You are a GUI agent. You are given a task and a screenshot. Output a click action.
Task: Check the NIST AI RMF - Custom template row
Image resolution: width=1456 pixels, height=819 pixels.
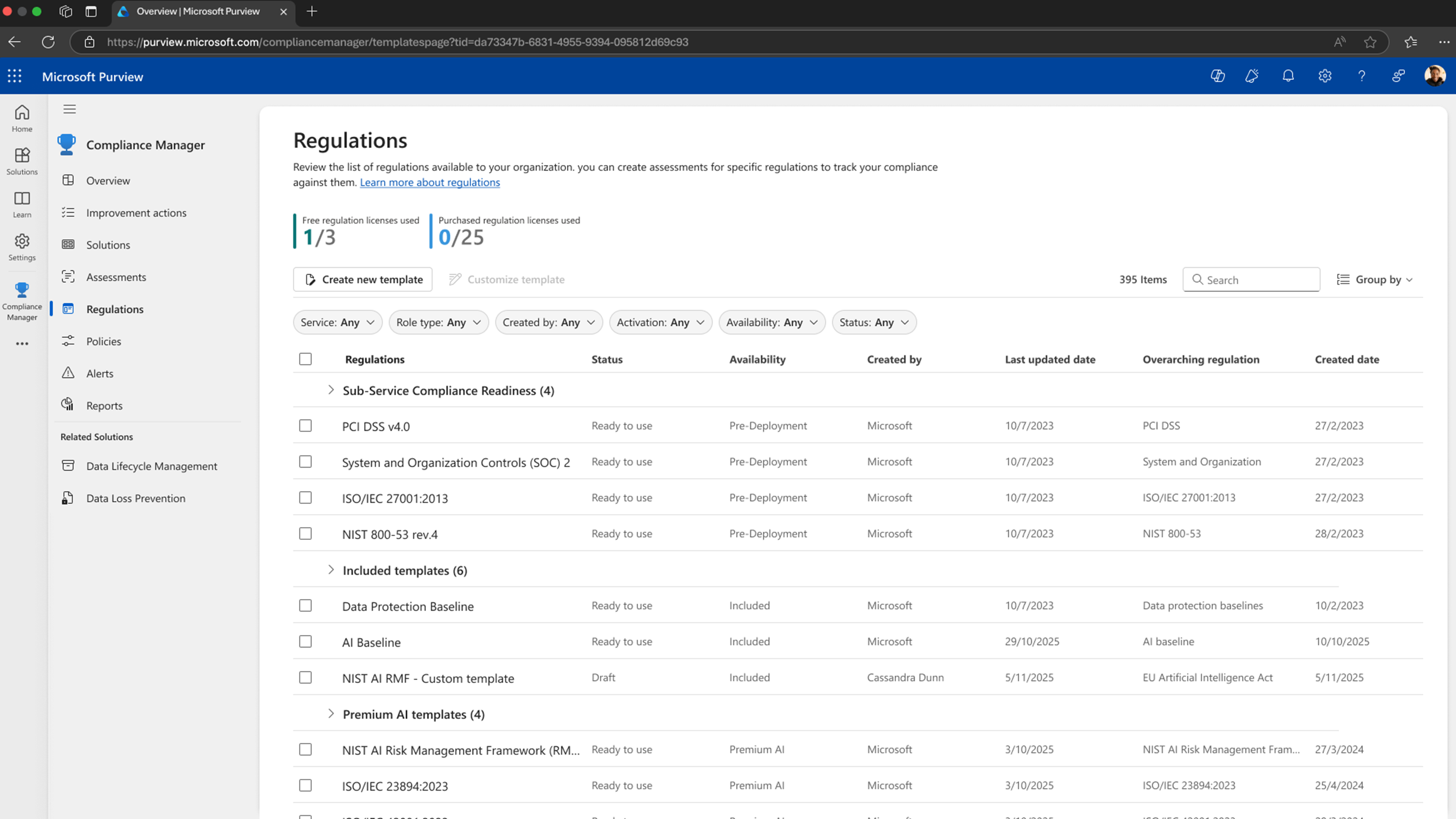tap(305, 677)
